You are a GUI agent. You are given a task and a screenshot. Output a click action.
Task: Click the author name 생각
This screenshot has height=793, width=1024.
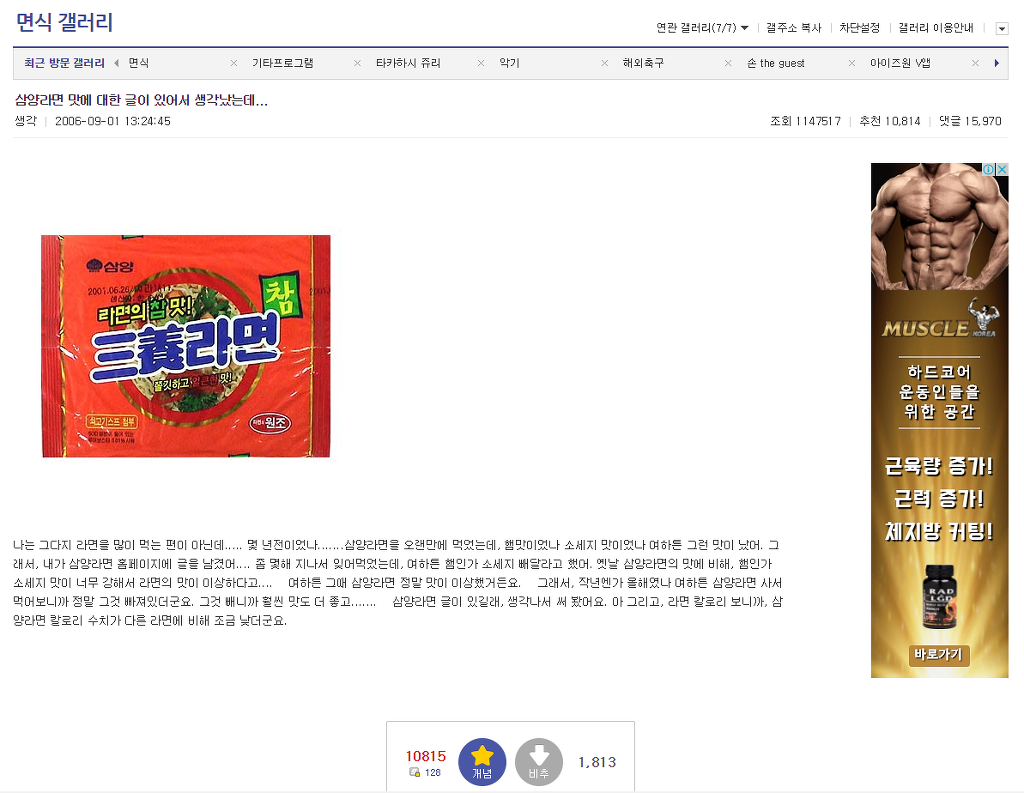tap(25, 121)
